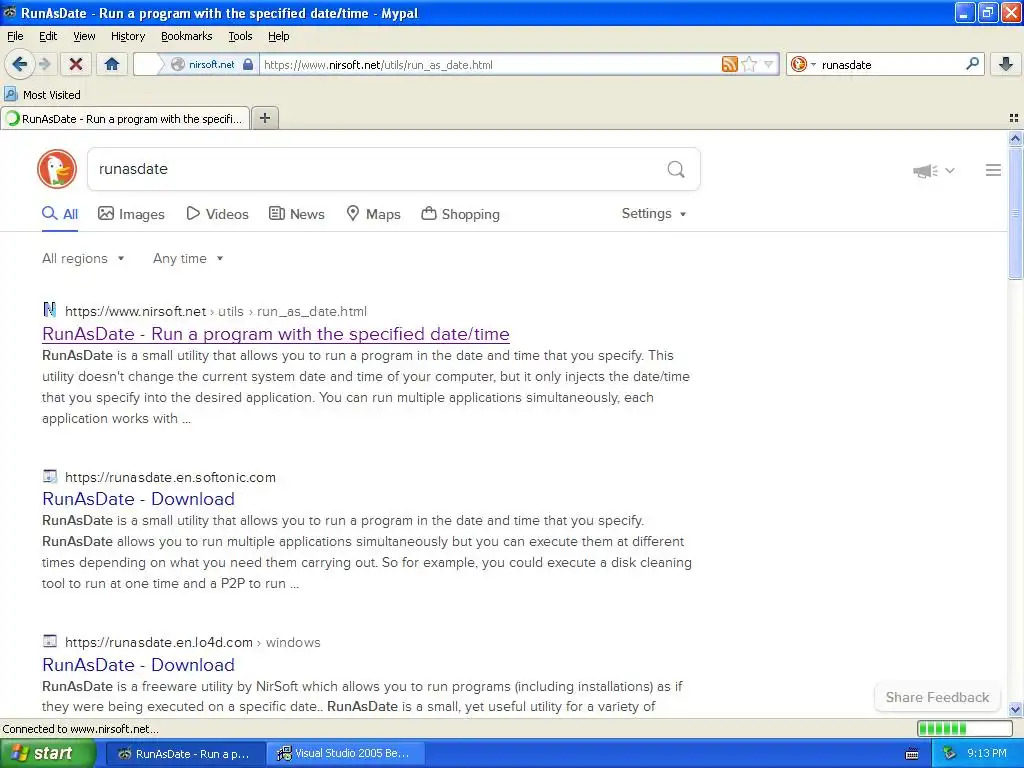Switch to Visual Studio 2005 taskbar button
This screenshot has height=768, width=1024.
(345, 754)
